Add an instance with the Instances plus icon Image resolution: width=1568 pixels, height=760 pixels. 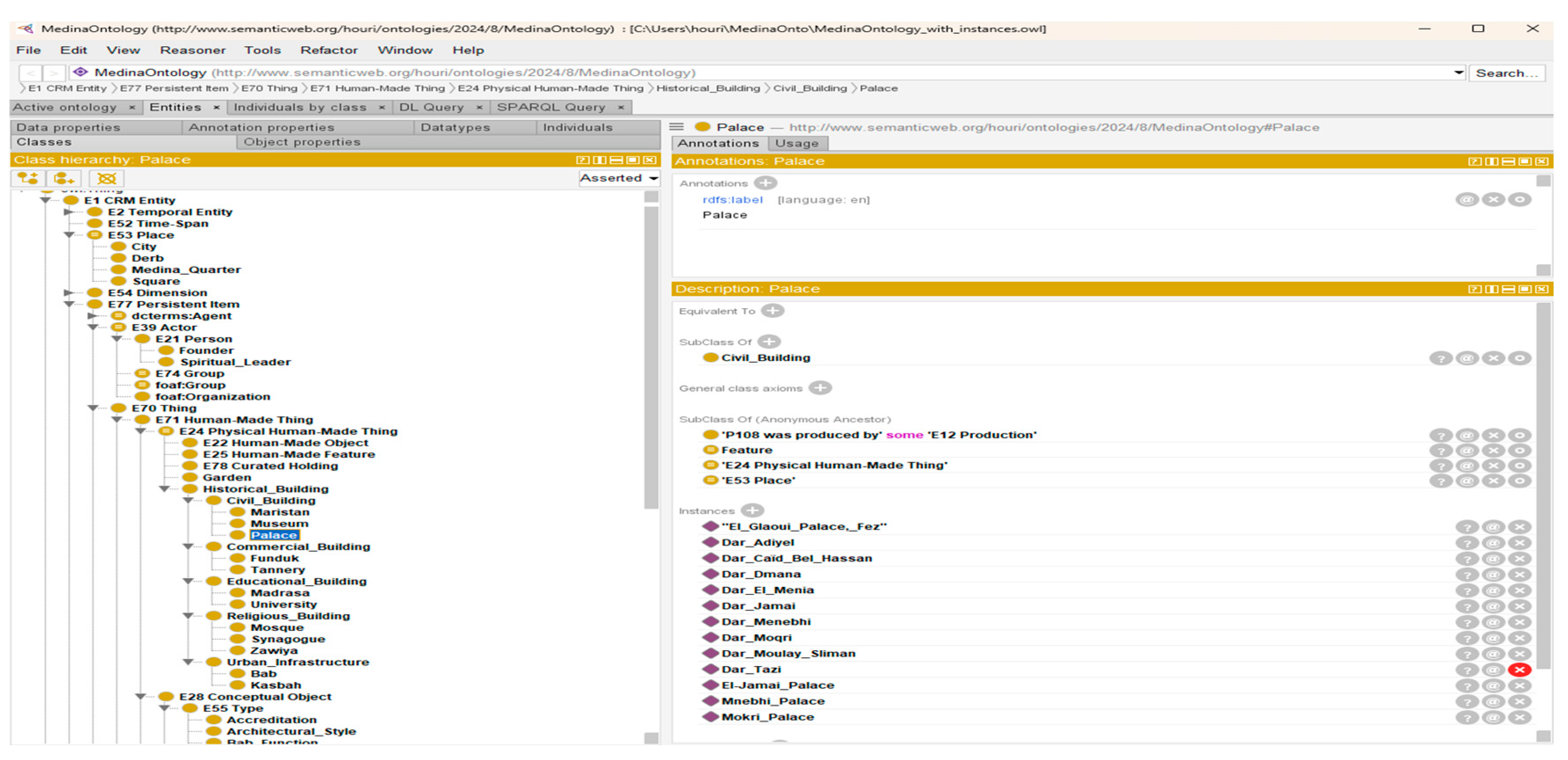752,511
